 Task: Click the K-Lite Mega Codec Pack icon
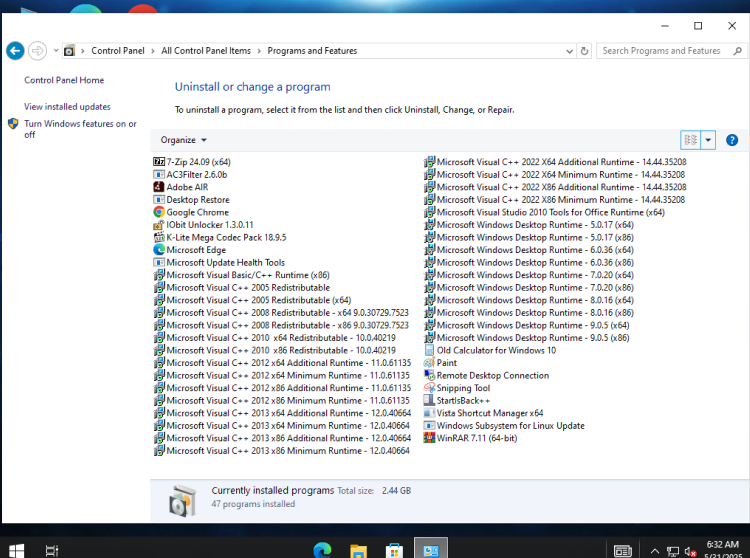[x=159, y=237]
